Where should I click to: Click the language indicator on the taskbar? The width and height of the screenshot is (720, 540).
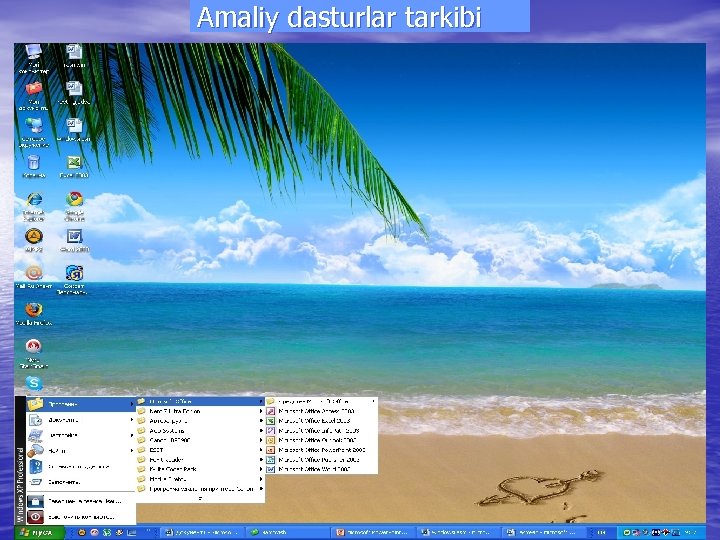coord(601,533)
